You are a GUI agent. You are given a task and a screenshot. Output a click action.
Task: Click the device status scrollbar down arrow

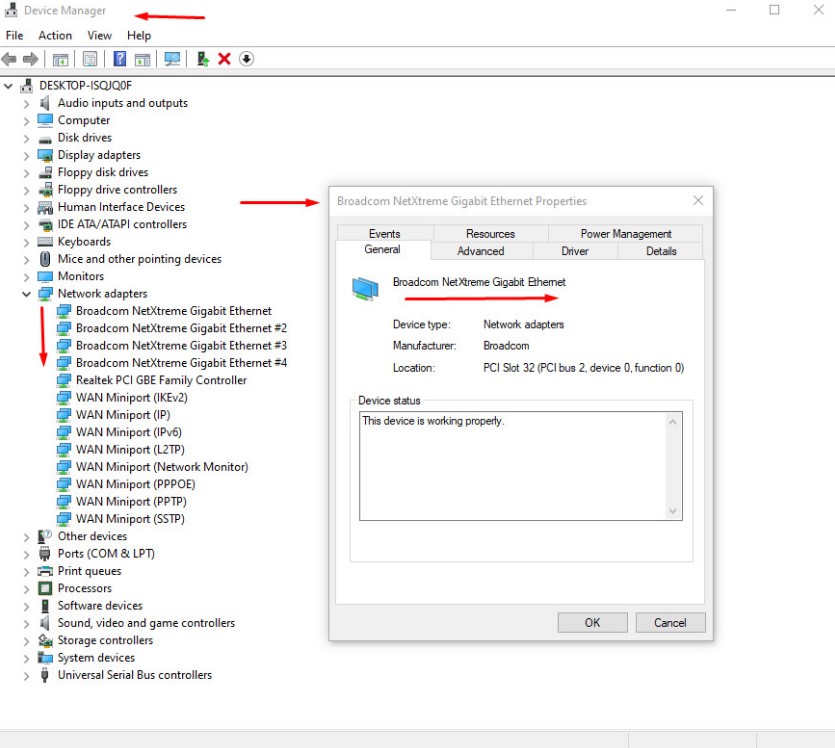click(673, 511)
